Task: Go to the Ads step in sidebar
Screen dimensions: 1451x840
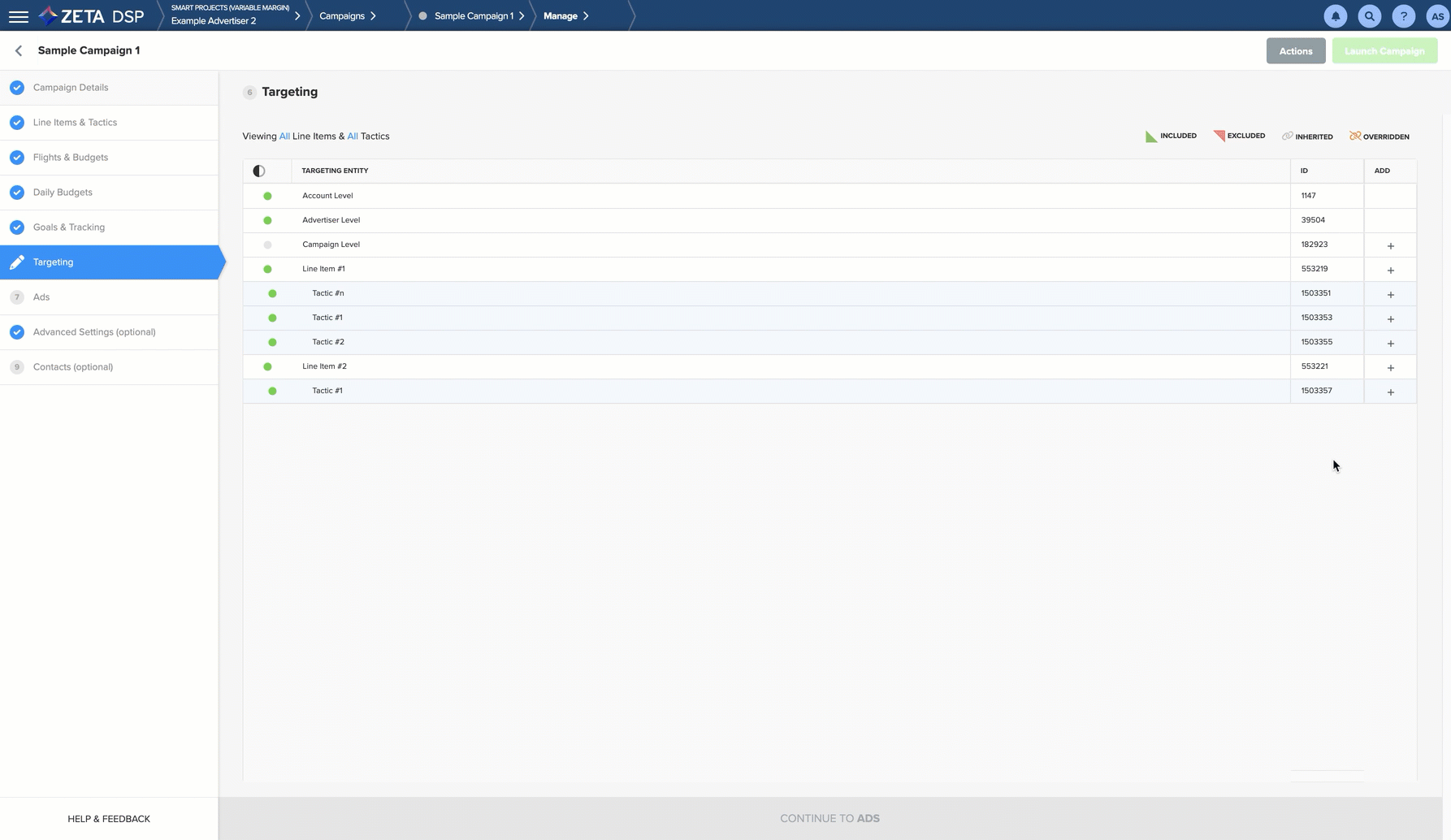Action: click(x=41, y=297)
